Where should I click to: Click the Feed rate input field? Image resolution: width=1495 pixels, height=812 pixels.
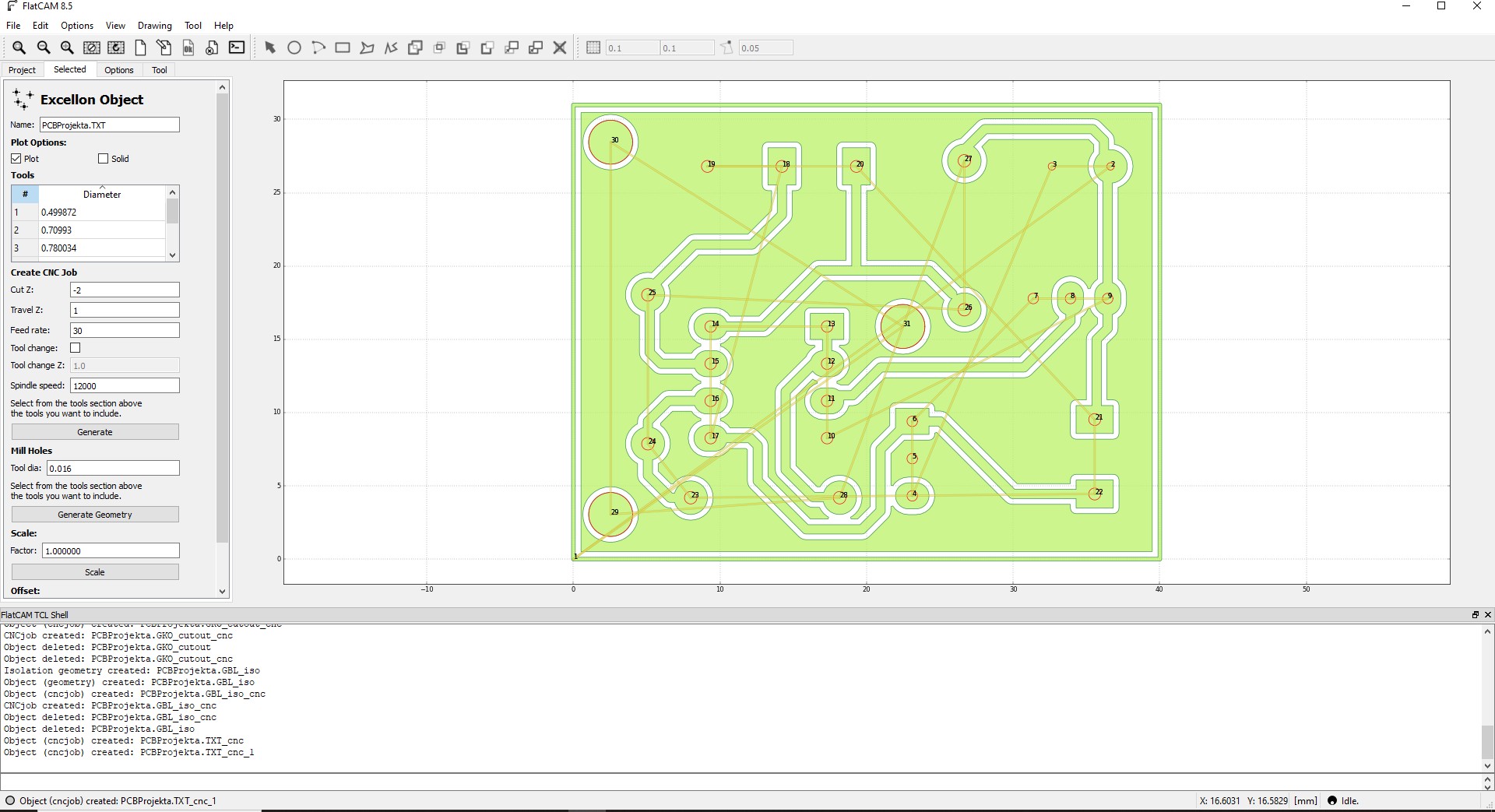pyautogui.click(x=125, y=330)
